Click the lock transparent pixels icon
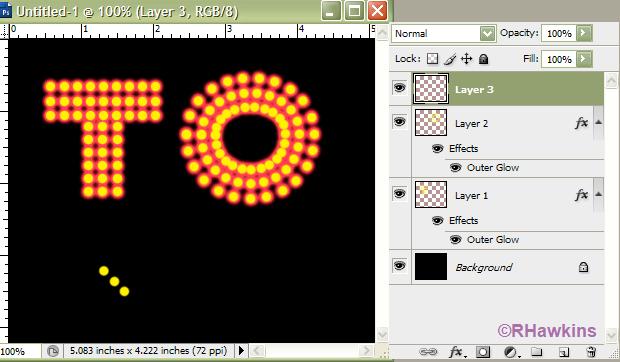 click(433, 59)
